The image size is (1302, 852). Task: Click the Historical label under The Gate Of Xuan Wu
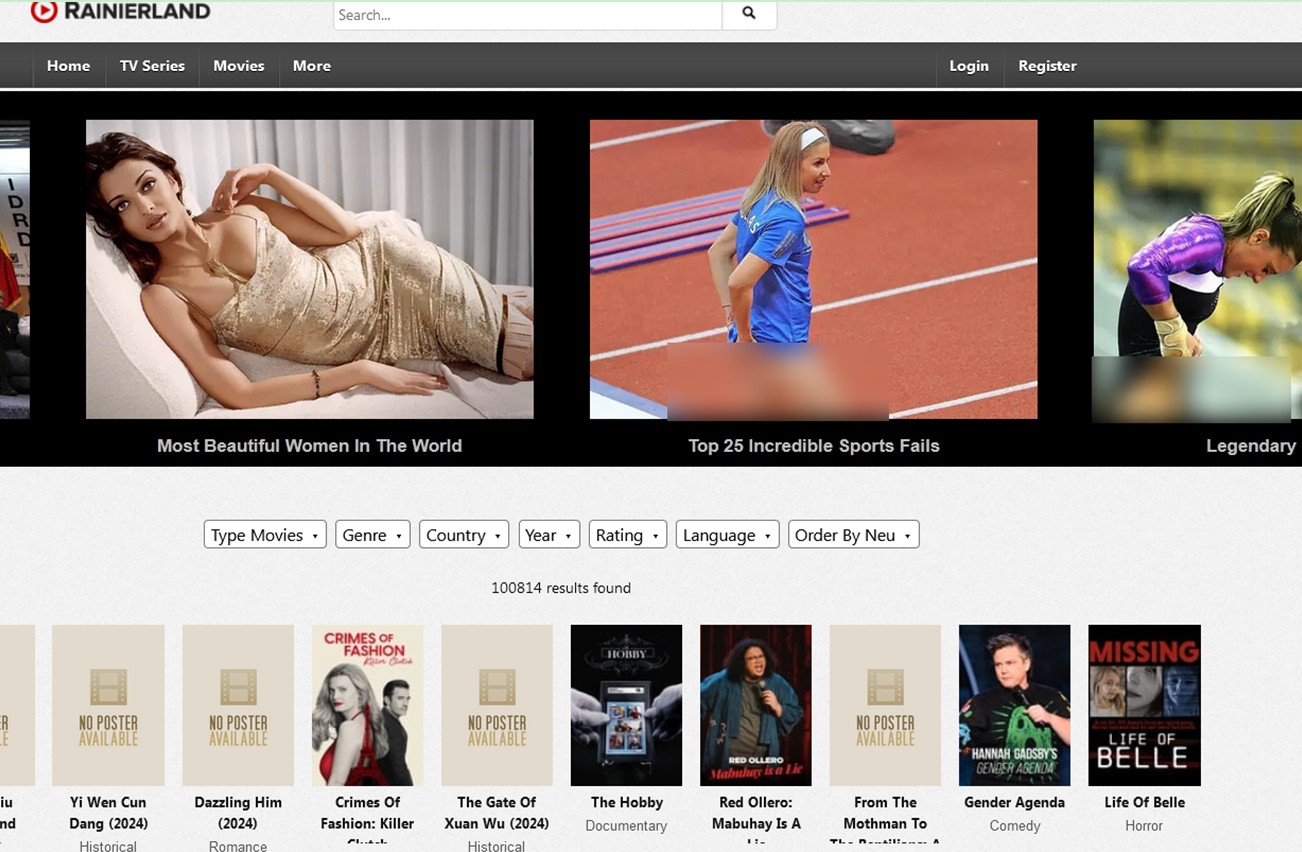[496, 846]
